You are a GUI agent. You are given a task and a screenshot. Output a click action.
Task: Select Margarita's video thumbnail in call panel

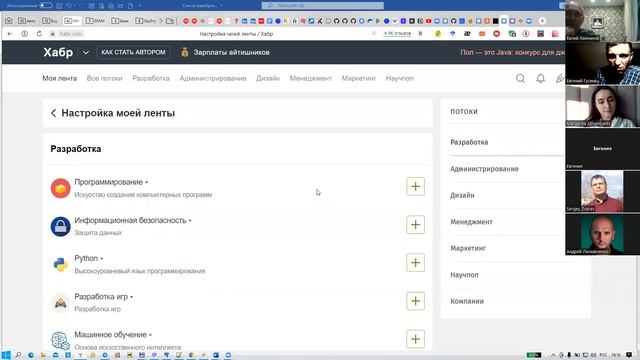(602, 106)
